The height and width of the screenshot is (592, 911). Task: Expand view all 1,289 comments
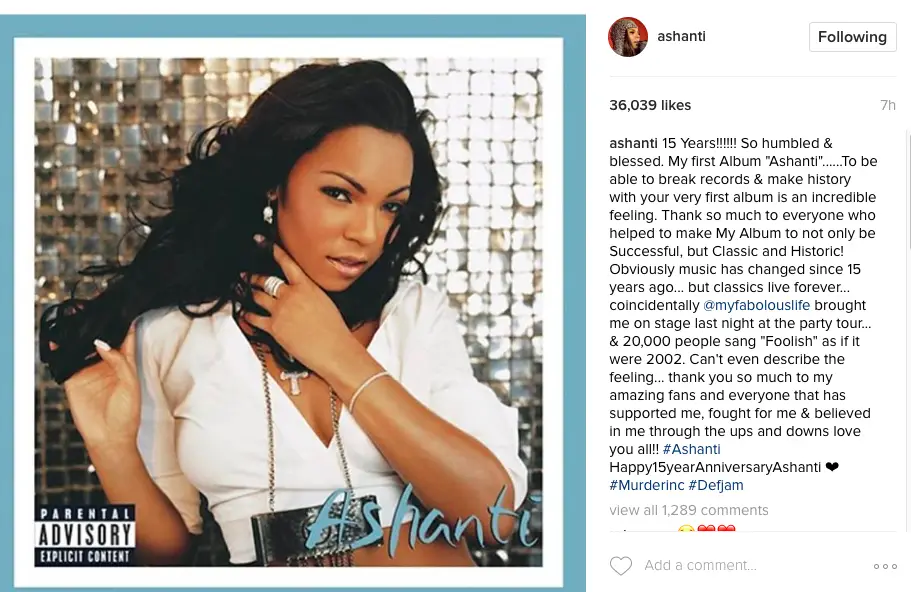point(688,510)
